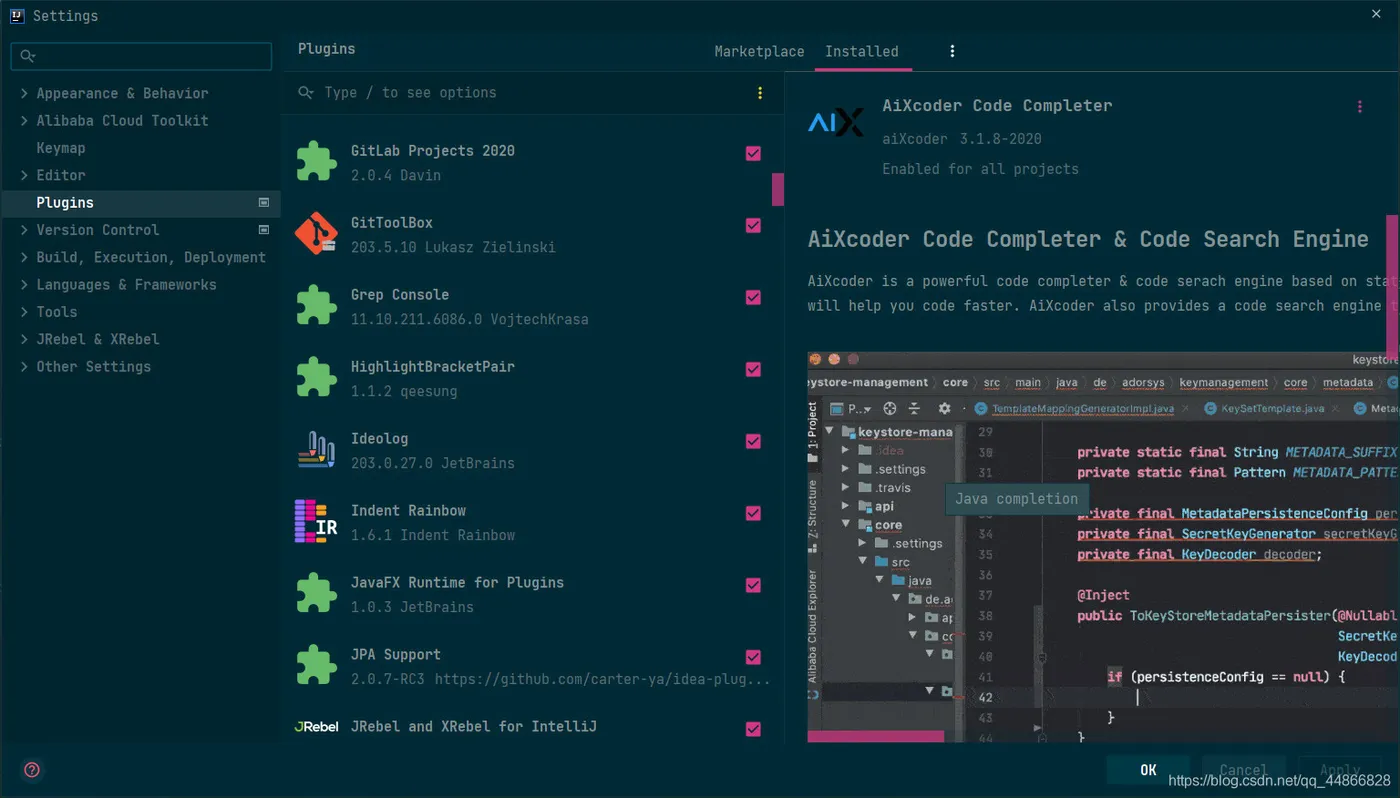Screen dimensions: 1400x798
Task: Click the Cancel button
Action: tap(1243, 770)
